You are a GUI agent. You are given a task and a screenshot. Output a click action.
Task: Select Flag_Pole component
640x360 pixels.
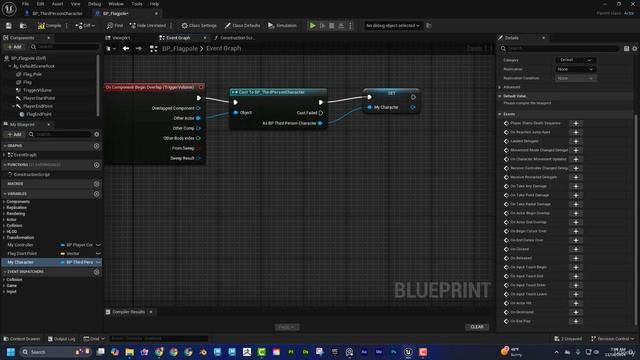point(32,74)
